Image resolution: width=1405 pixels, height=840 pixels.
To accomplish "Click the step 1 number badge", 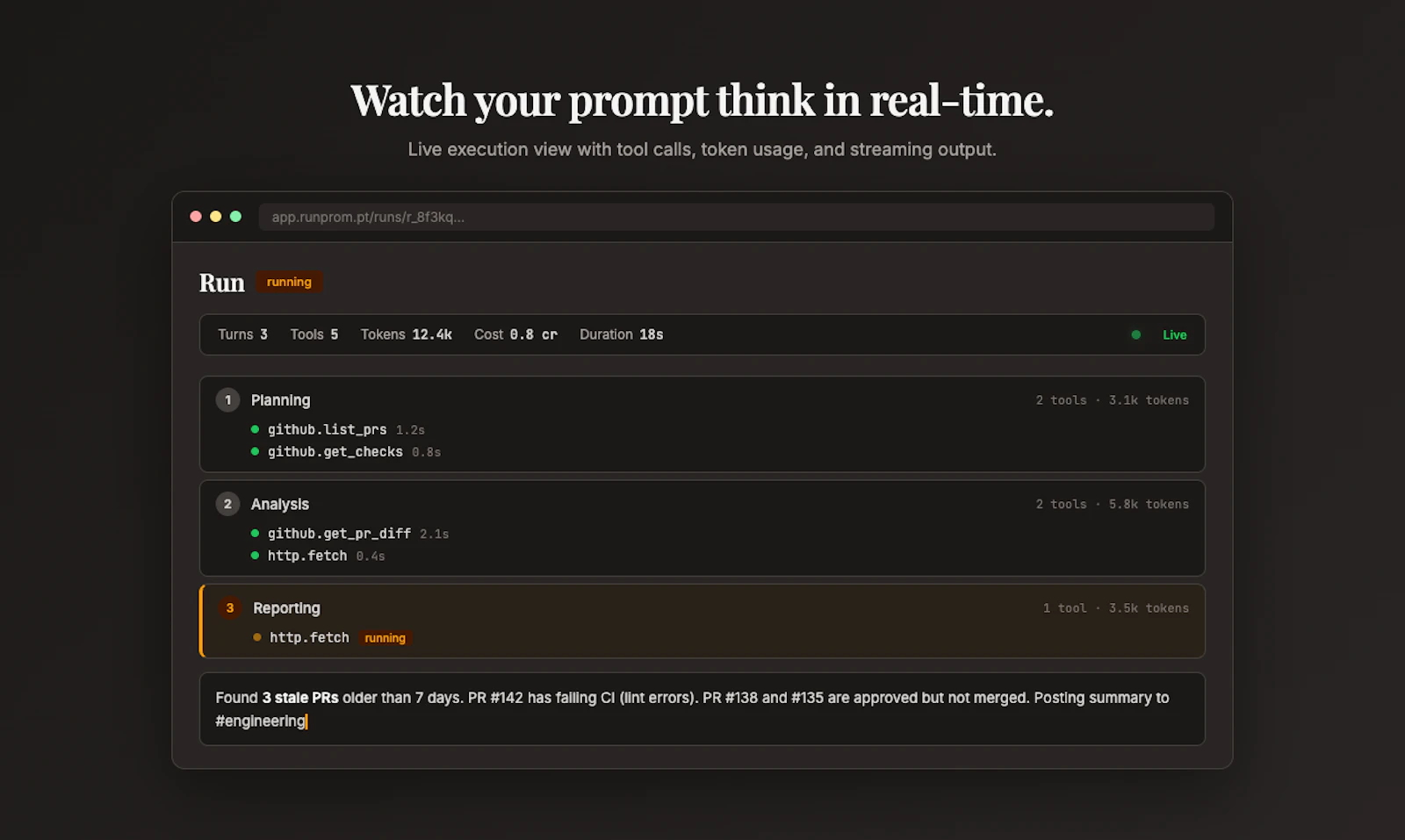I will 227,400.
